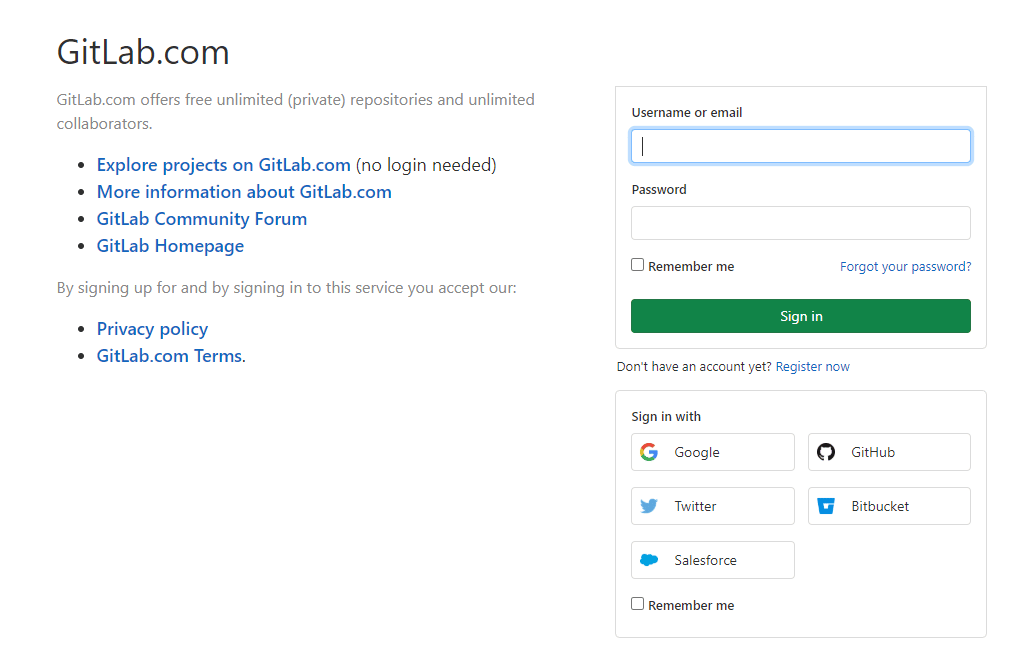Visit the GitLab Community Forum
This screenshot has width=1016, height=653.
(201, 218)
